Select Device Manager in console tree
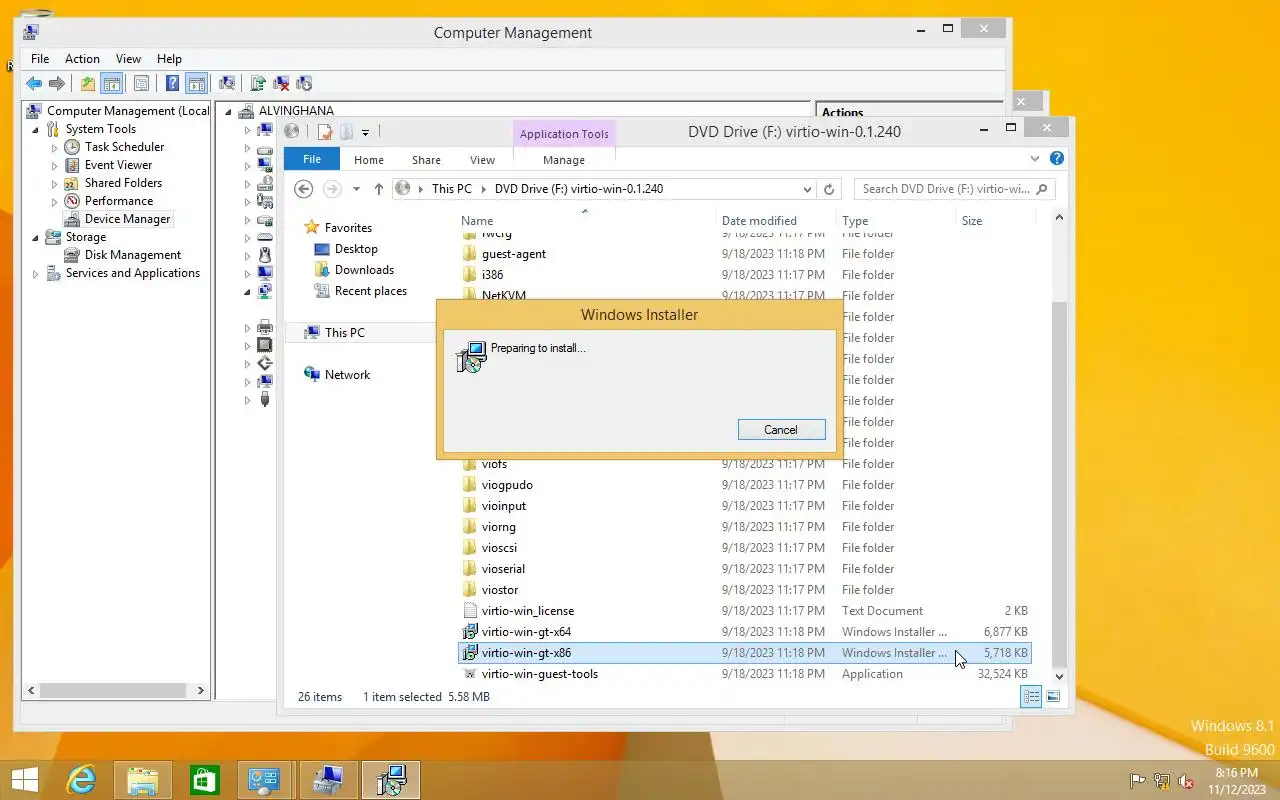This screenshot has width=1280, height=800. pos(127,219)
